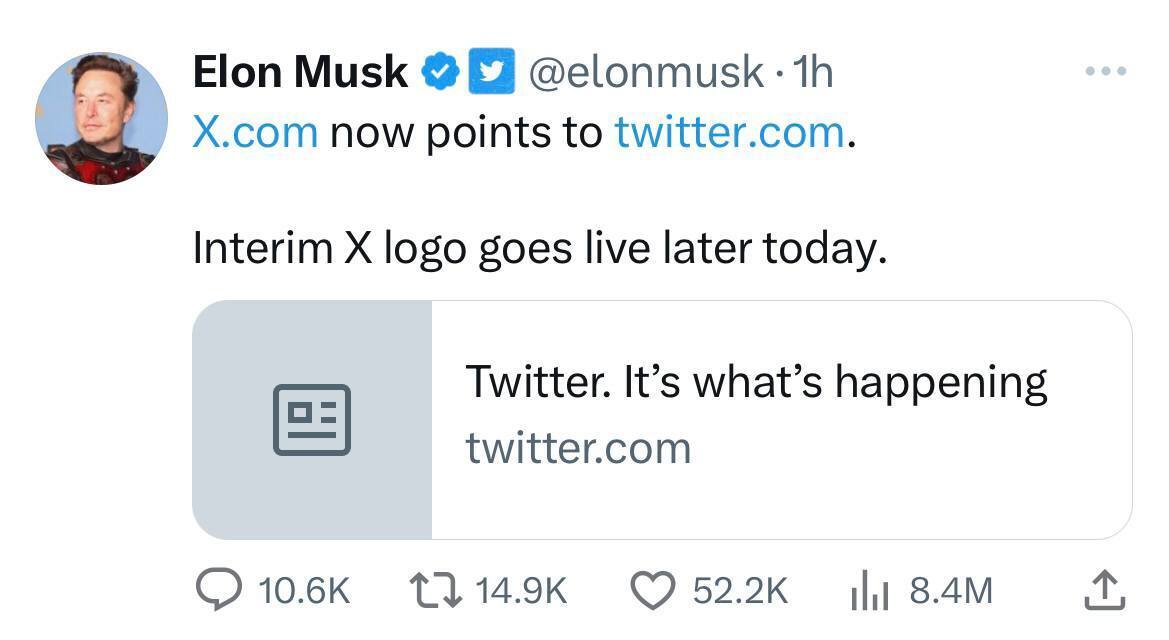Open the three-dot more options menu

[x=1107, y=72]
